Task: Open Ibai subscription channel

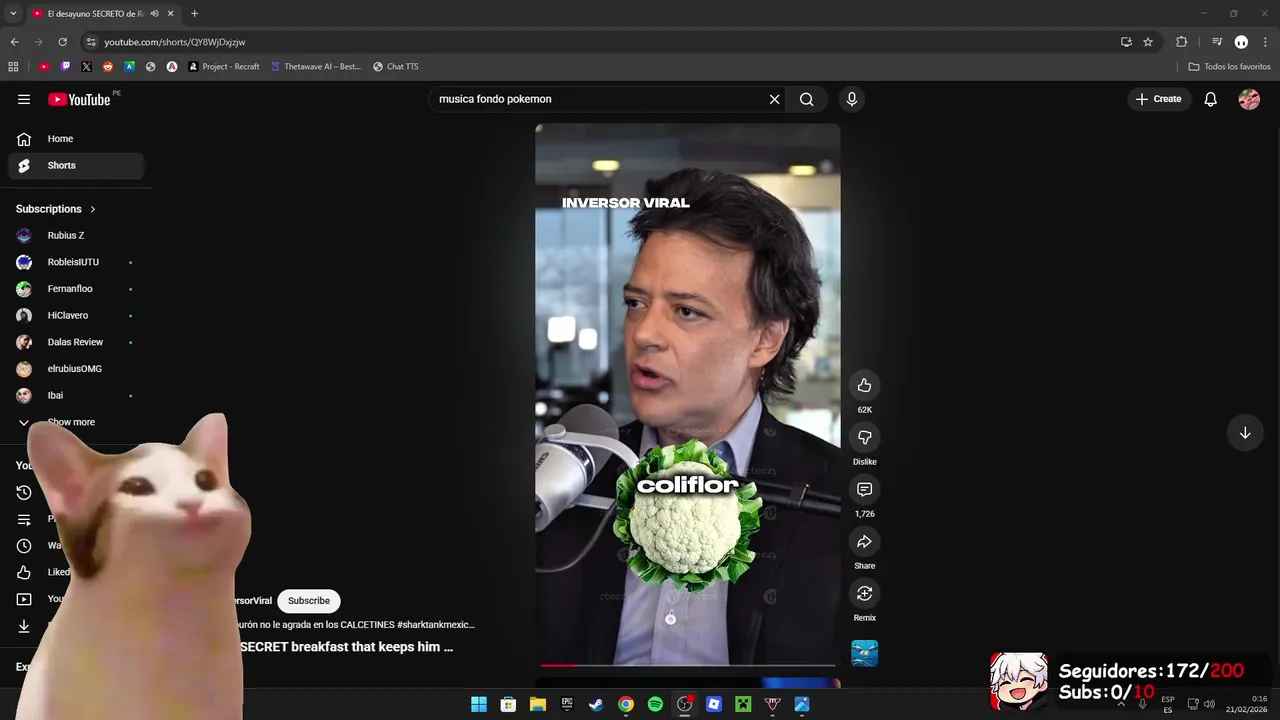Action: 76,395
